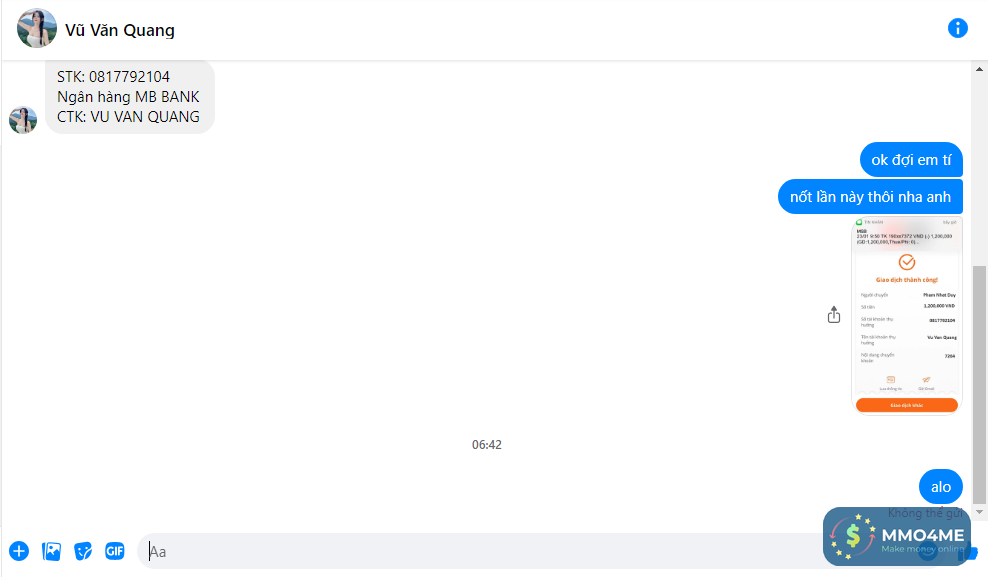
Task: Open Vũ Văn Quang's header profile picture
Action: (37, 28)
